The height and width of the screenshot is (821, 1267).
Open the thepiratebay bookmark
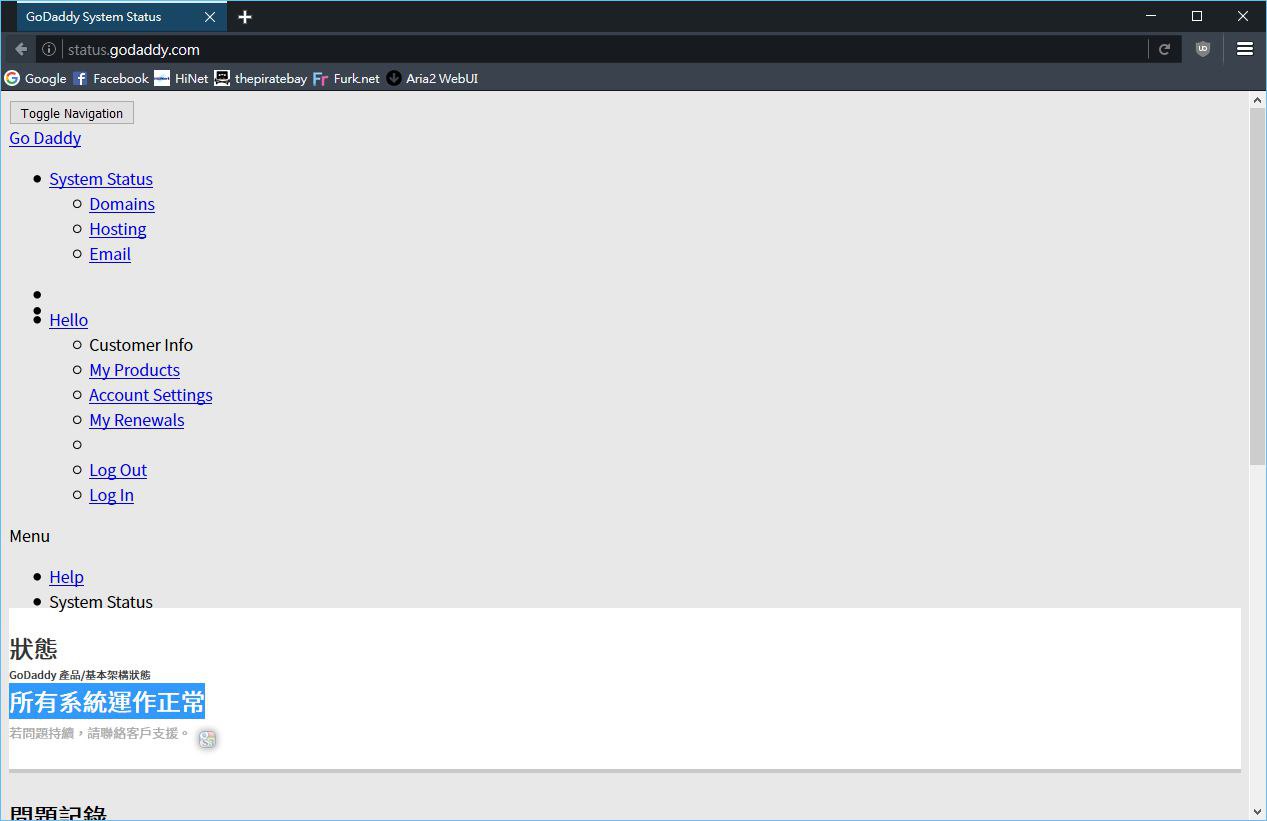[x=260, y=78]
